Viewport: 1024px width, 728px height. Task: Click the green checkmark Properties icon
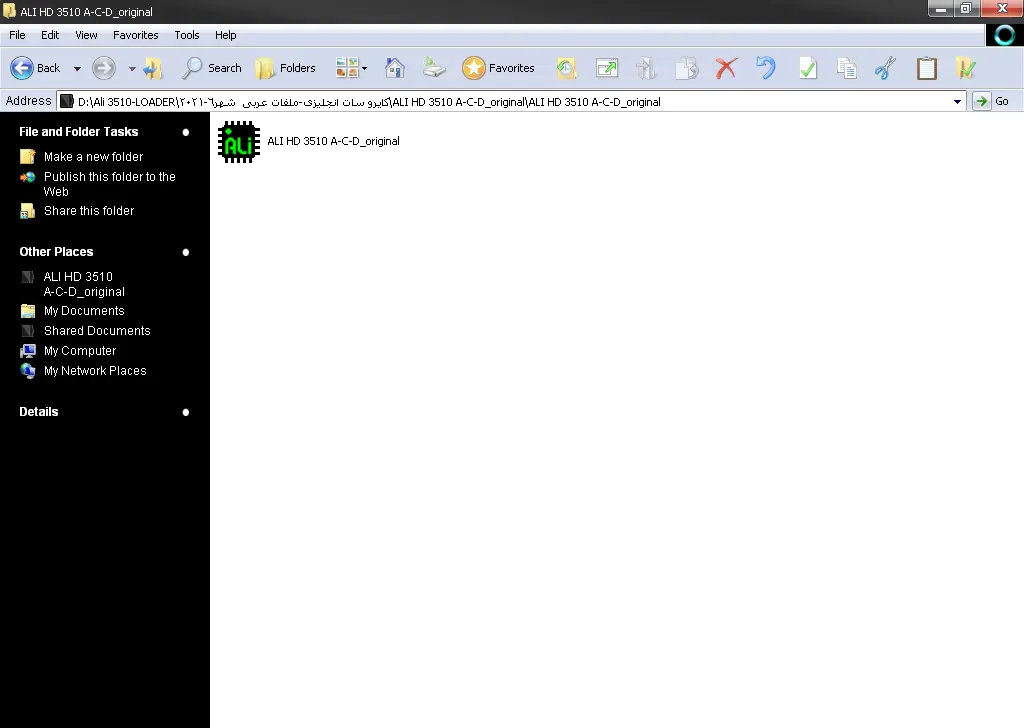pyautogui.click(x=808, y=68)
